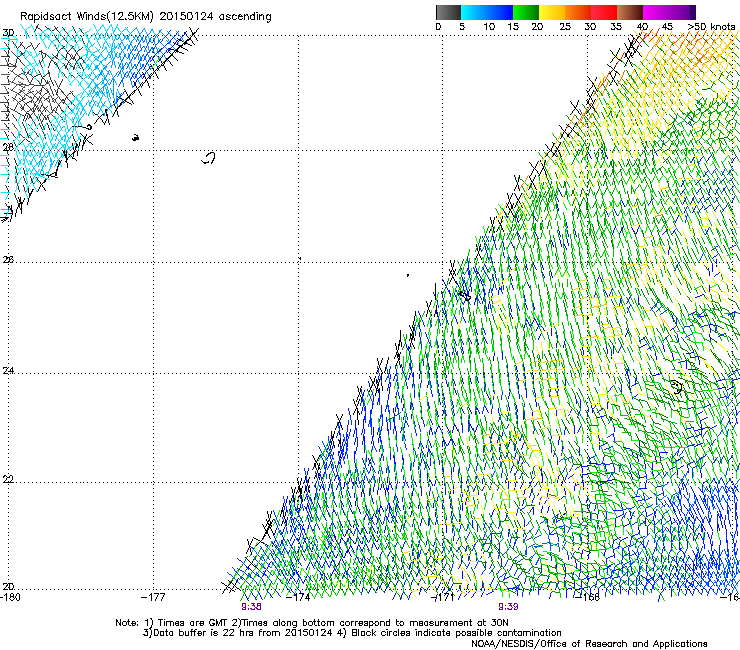The width and height of the screenshot is (740, 650).
Task: Select the '-180' longitude axis label
Action: coord(10,597)
